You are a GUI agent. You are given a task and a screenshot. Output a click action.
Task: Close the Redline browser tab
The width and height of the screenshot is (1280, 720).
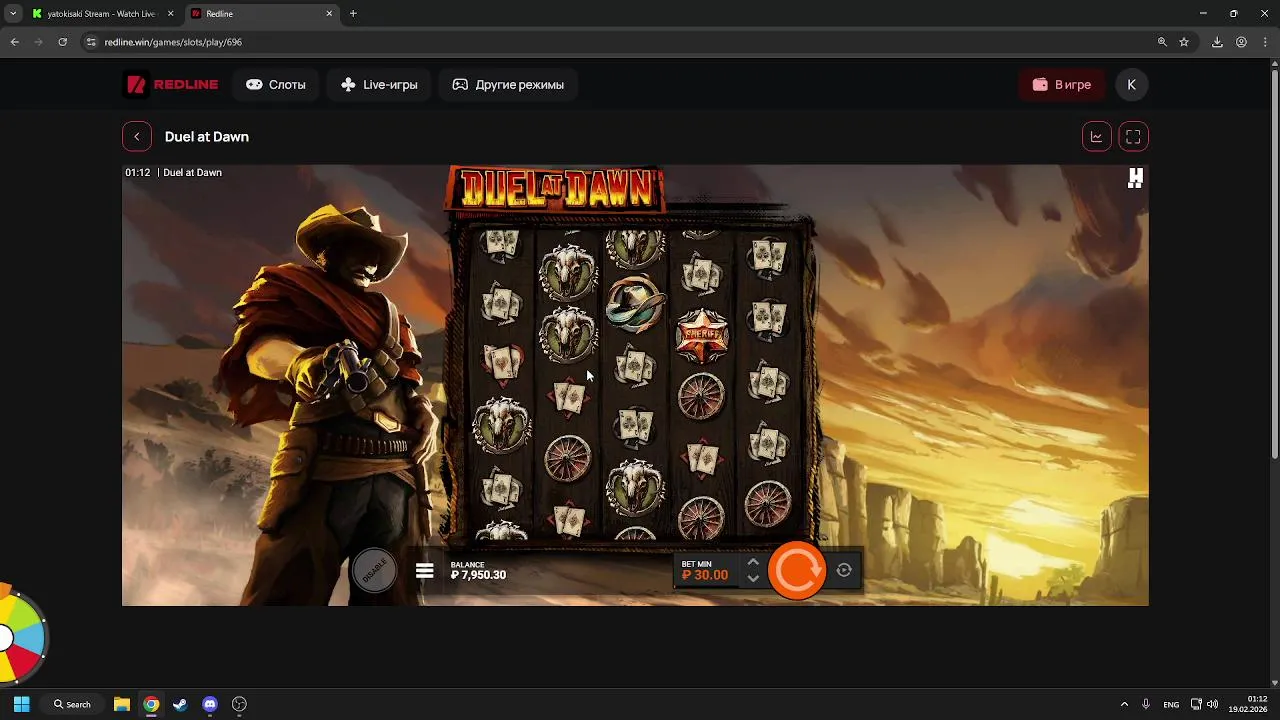(330, 14)
